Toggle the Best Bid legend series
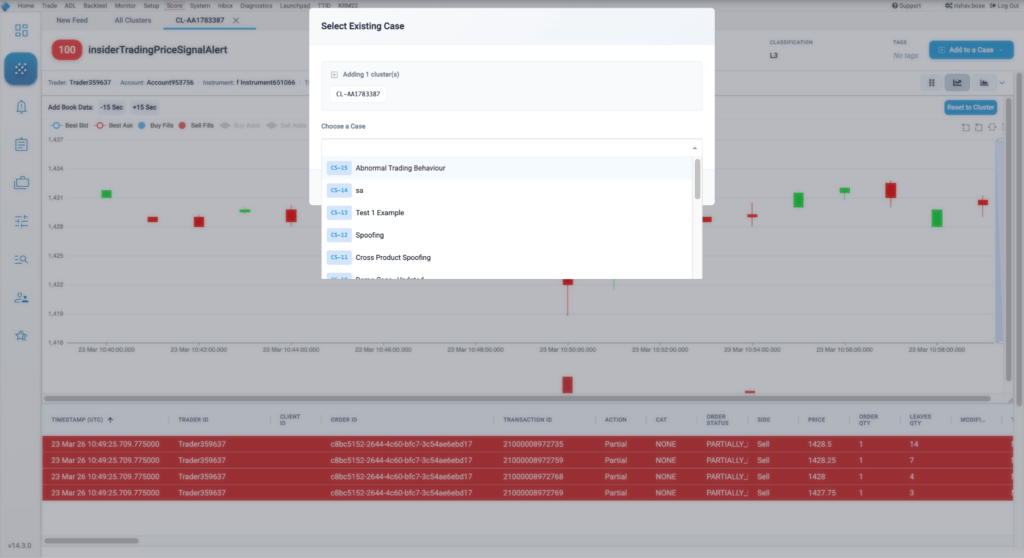The image size is (1024, 558). (69, 125)
